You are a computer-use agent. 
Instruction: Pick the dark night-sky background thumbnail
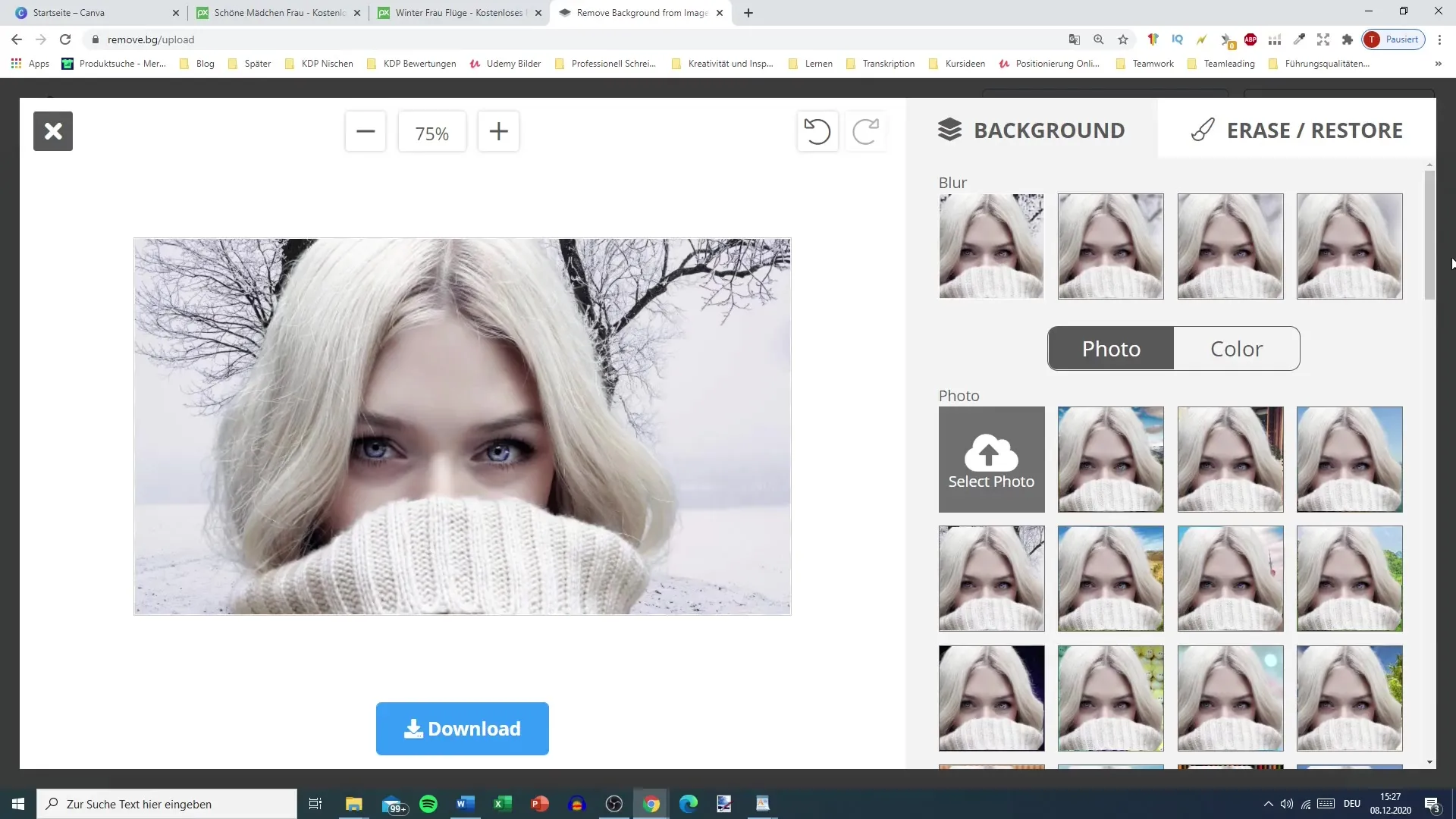tap(991, 698)
